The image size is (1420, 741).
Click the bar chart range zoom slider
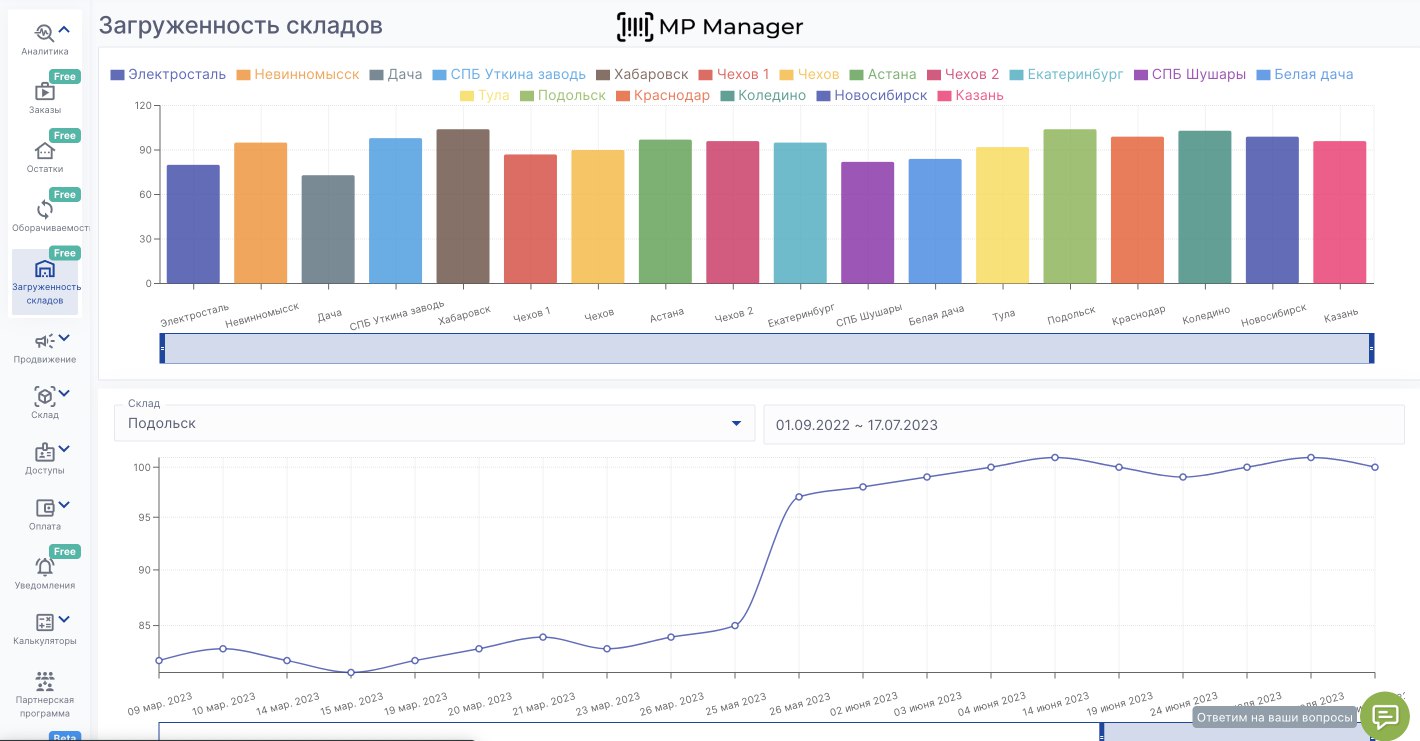[x=767, y=348]
